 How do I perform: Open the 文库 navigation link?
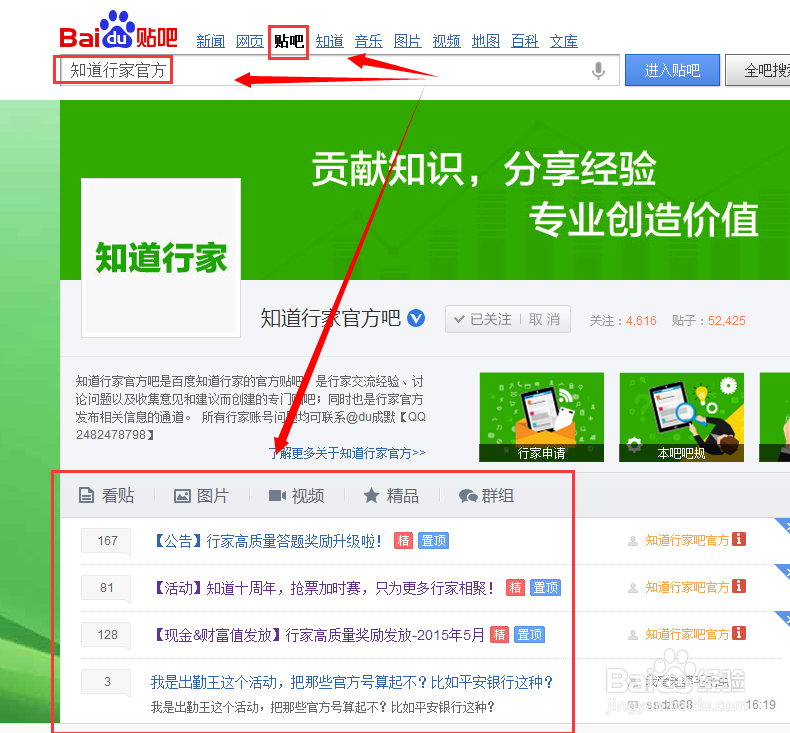click(x=564, y=41)
